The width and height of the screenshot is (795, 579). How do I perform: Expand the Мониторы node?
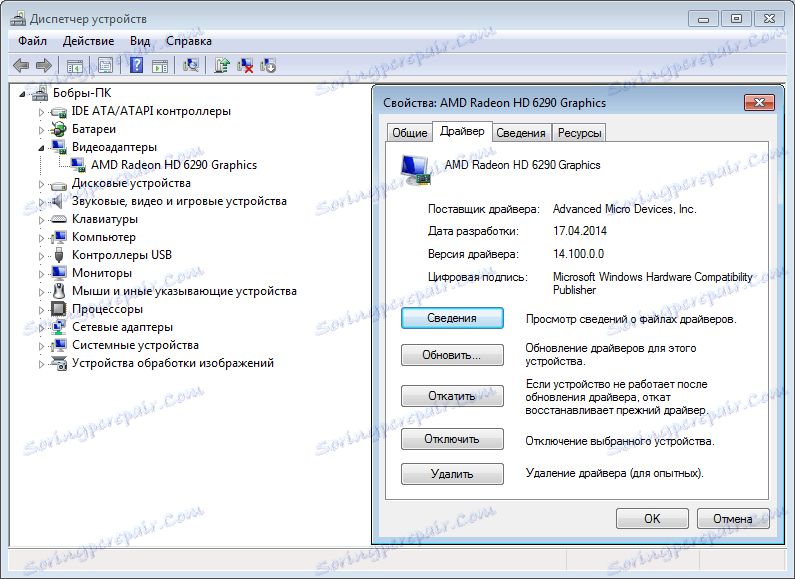[42, 274]
